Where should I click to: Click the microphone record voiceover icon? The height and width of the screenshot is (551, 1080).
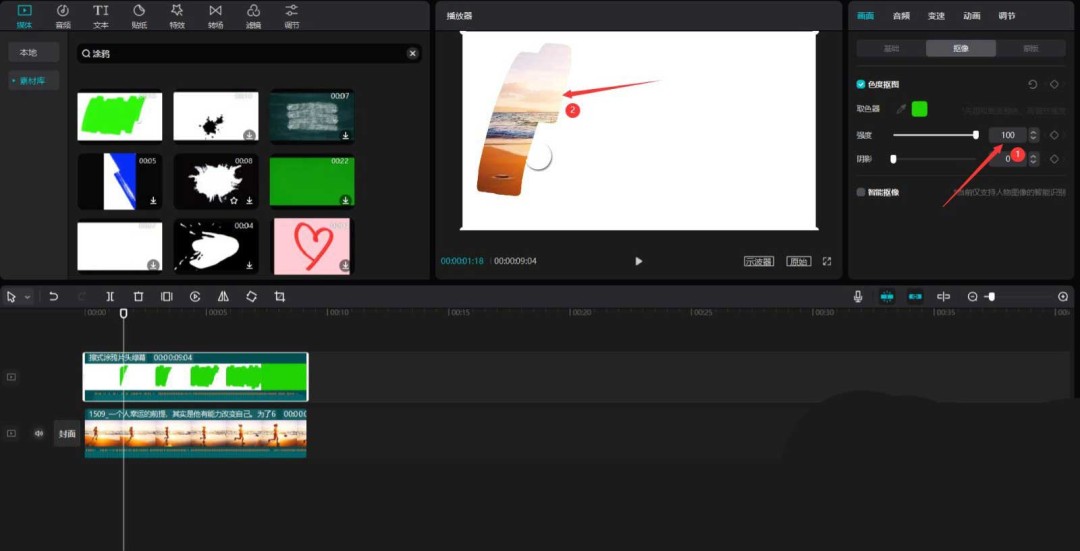click(858, 297)
